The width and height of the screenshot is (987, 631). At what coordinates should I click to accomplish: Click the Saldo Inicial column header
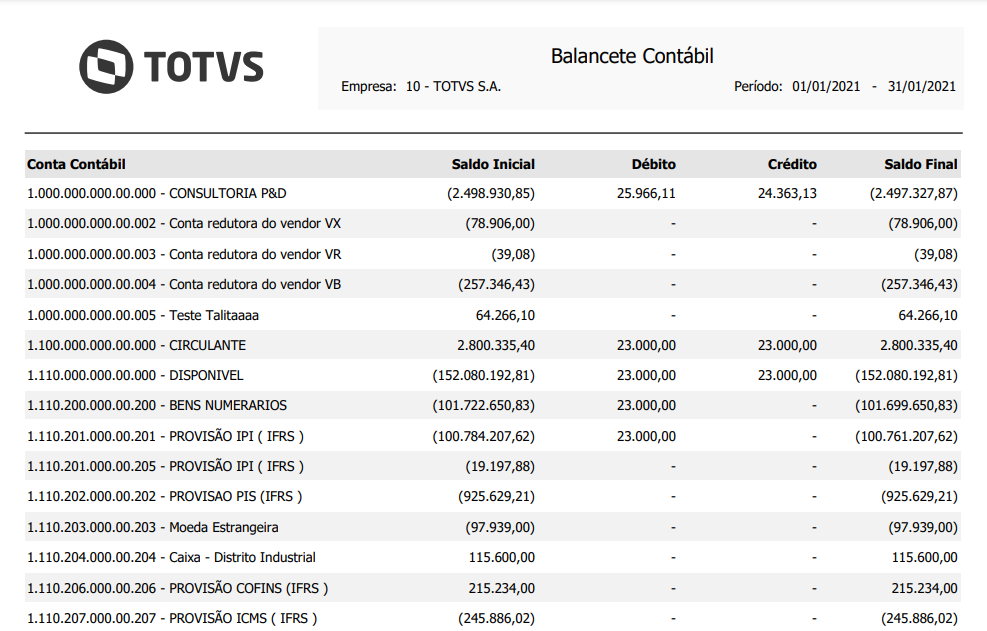(493, 164)
